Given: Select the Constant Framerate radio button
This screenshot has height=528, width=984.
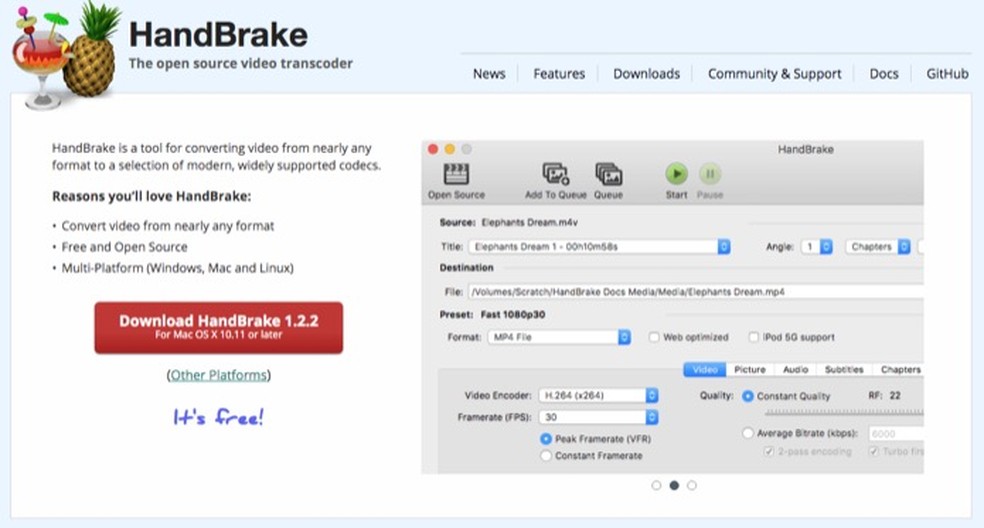Looking at the screenshot, I should (546, 456).
